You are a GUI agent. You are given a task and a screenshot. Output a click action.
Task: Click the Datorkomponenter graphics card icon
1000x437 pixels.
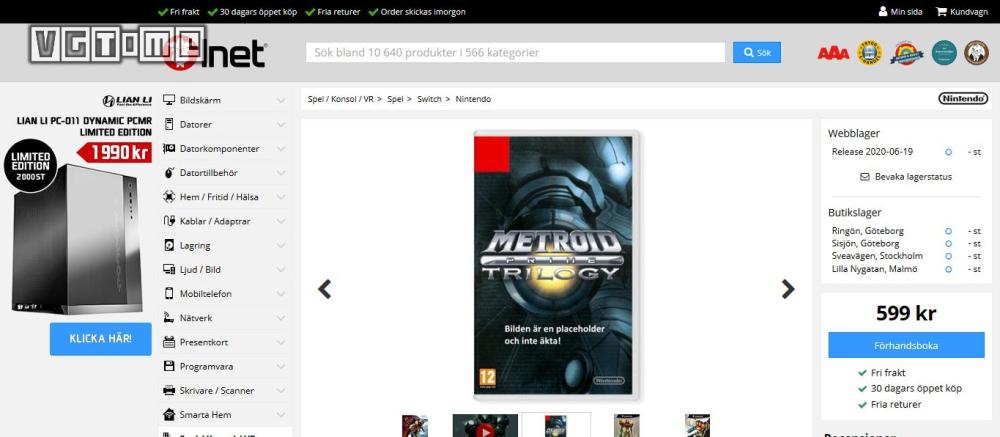pyautogui.click(x=169, y=149)
